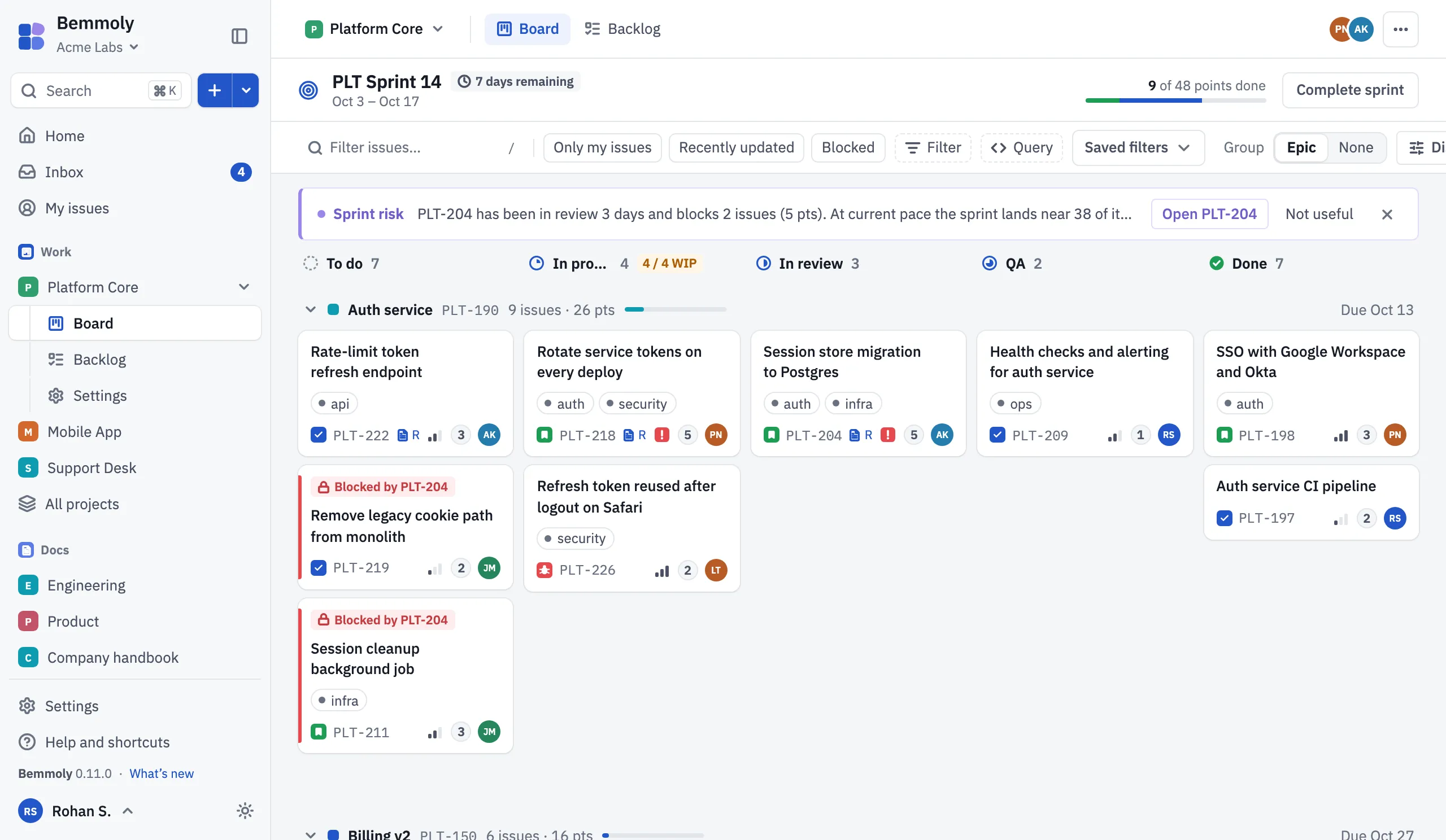Image resolution: width=1446 pixels, height=840 pixels.
Task: Open the Saved filters dropdown
Action: pos(1137,147)
